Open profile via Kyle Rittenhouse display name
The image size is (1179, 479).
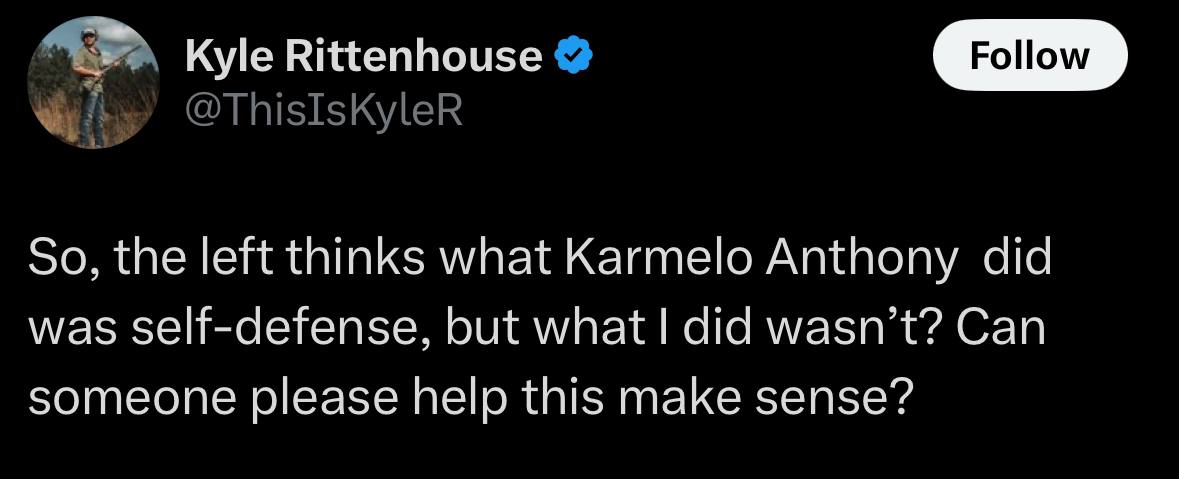tap(363, 56)
